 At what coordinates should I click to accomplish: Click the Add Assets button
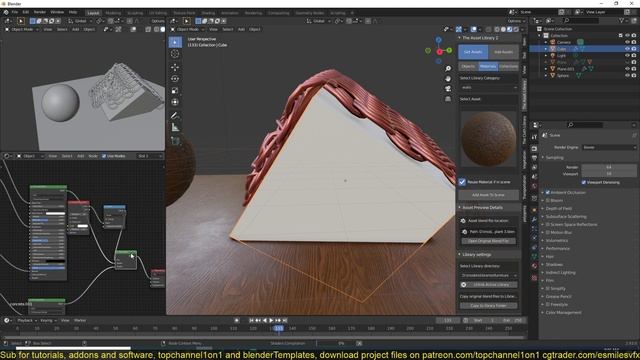504,52
